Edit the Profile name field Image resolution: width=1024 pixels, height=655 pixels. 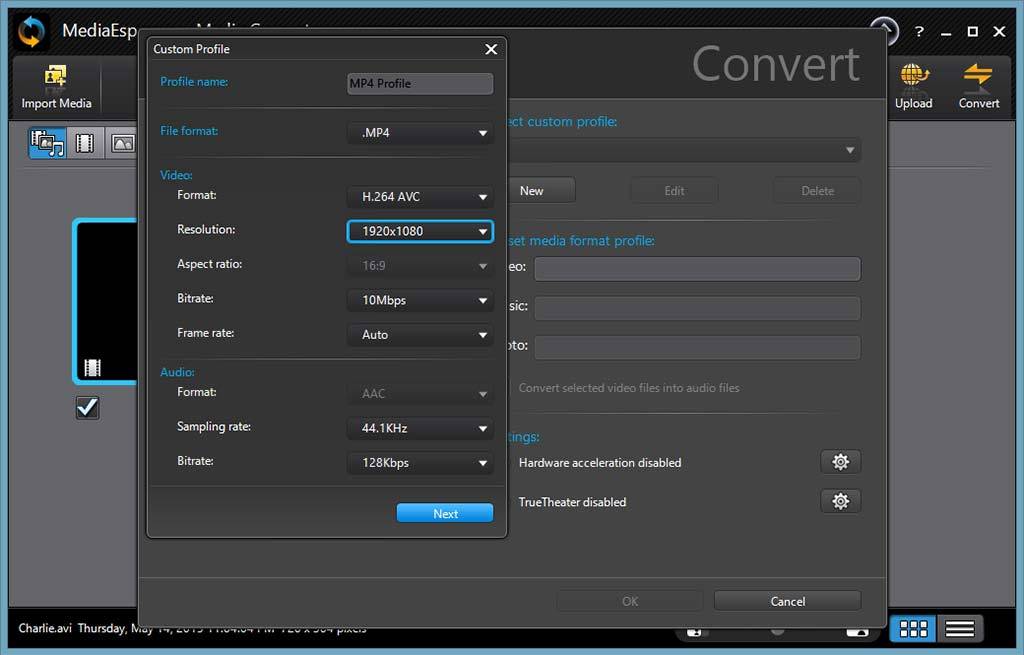tap(420, 84)
